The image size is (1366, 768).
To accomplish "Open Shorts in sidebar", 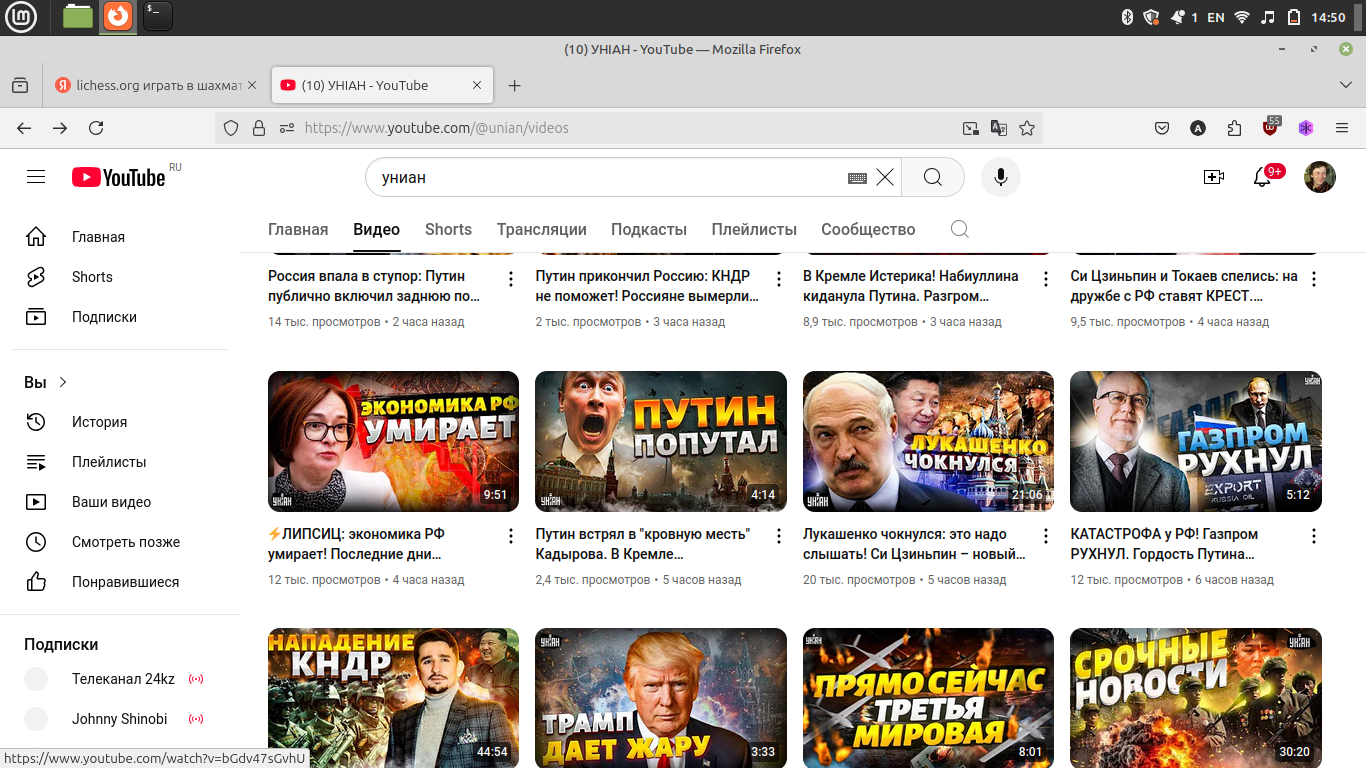I will (x=120, y=277).
